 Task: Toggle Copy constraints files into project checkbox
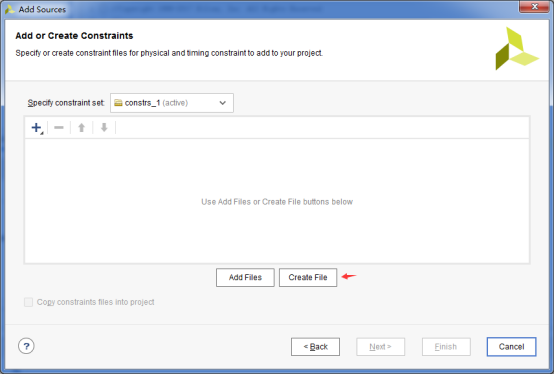28,302
